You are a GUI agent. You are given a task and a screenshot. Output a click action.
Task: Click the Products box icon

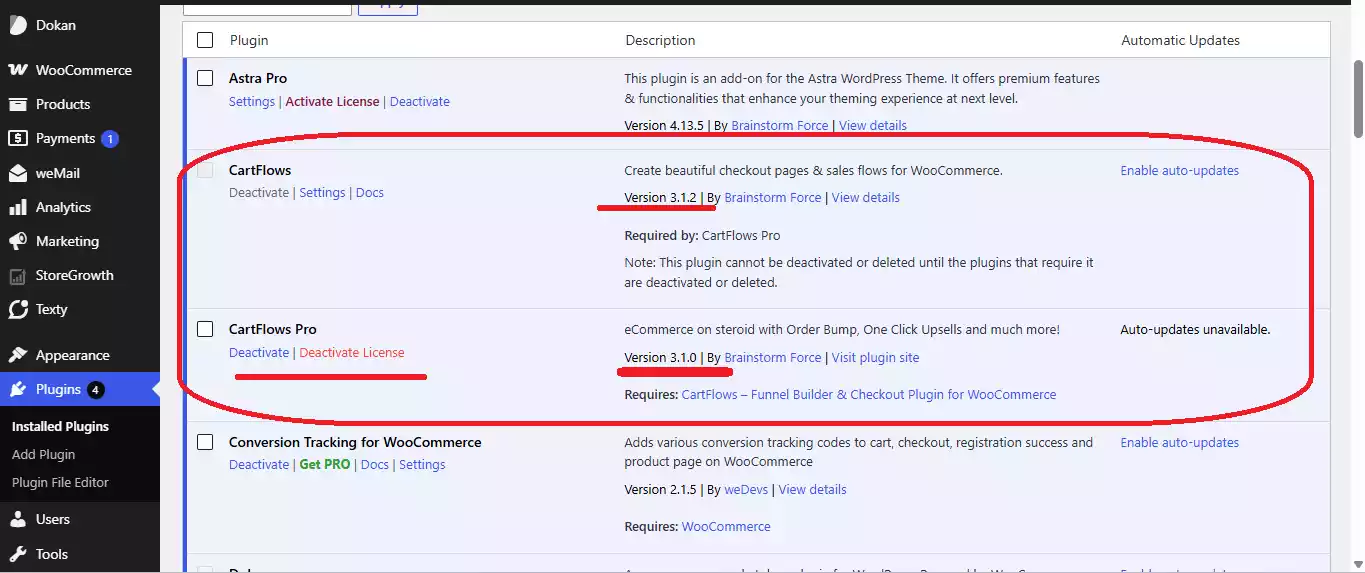click(x=18, y=104)
